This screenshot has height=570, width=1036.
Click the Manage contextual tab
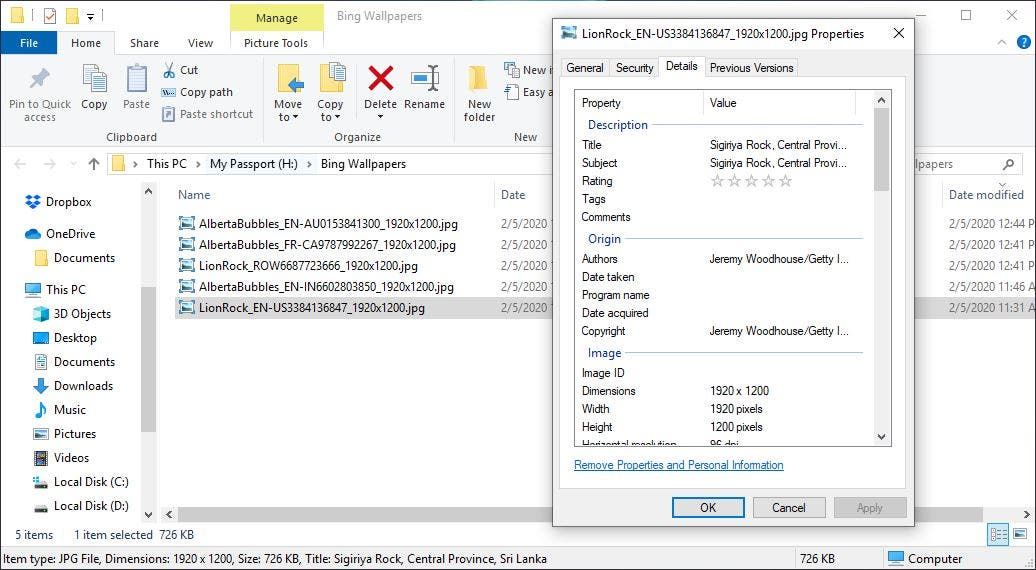277,18
